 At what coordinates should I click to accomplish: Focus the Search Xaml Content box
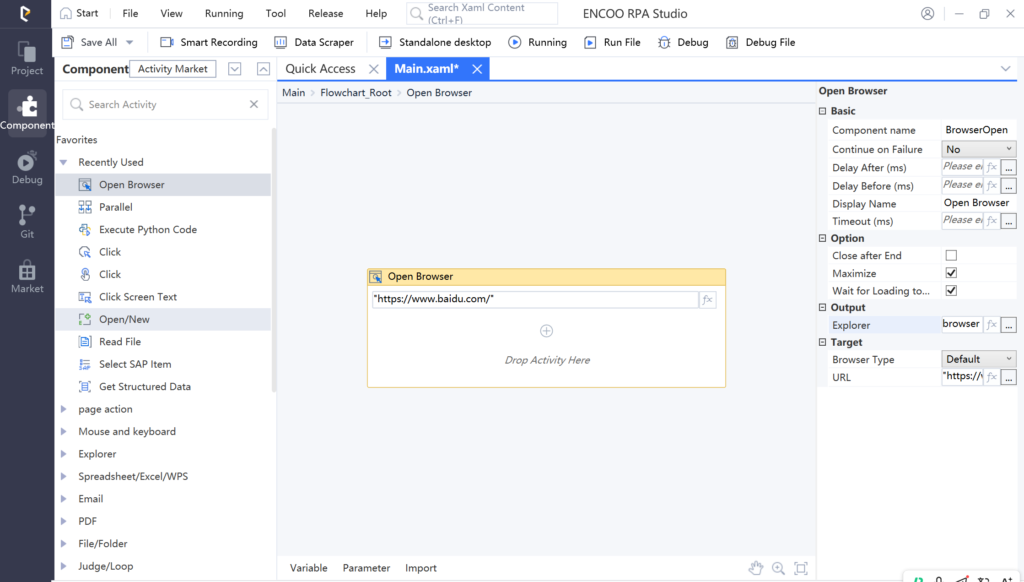(482, 13)
